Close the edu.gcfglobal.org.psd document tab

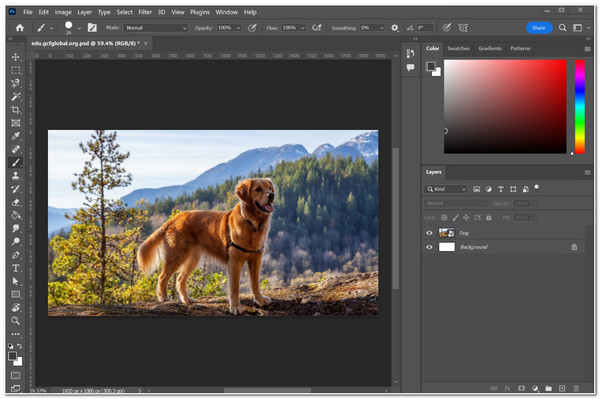(x=145, y=43)
